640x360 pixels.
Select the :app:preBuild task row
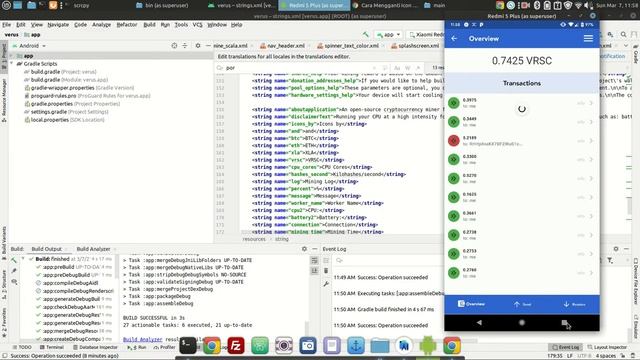(x=74, y=267)
